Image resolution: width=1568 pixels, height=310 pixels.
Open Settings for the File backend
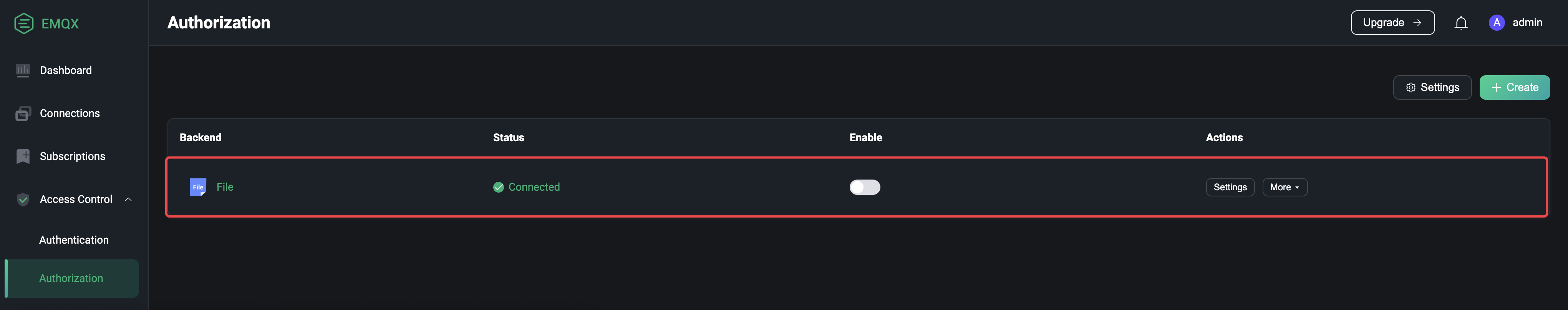point(1230,187)
